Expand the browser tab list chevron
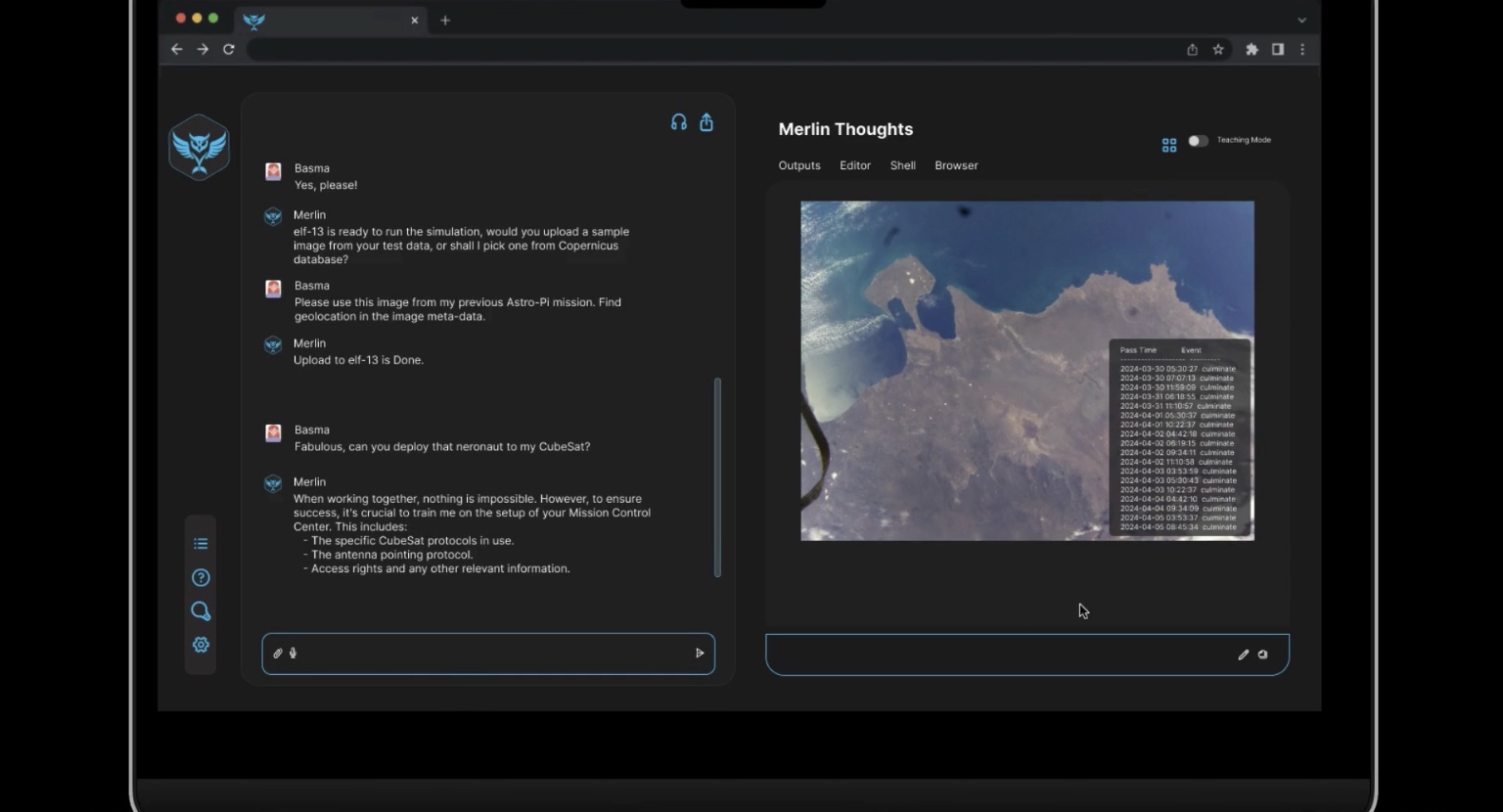The image size is (1503, 812). click(1301, 20)
